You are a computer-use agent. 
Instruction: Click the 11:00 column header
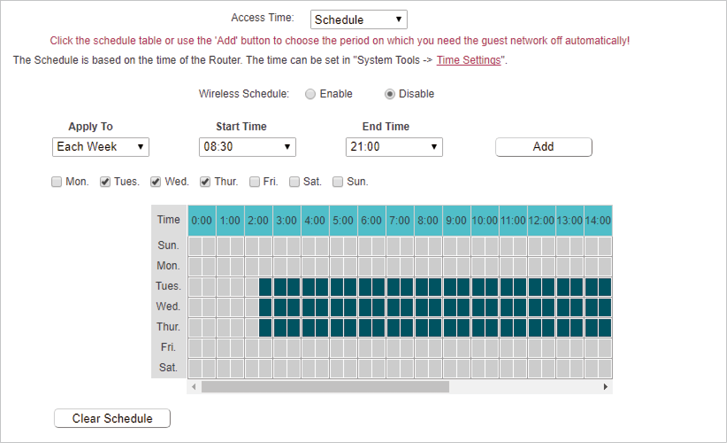coord(513,221)
